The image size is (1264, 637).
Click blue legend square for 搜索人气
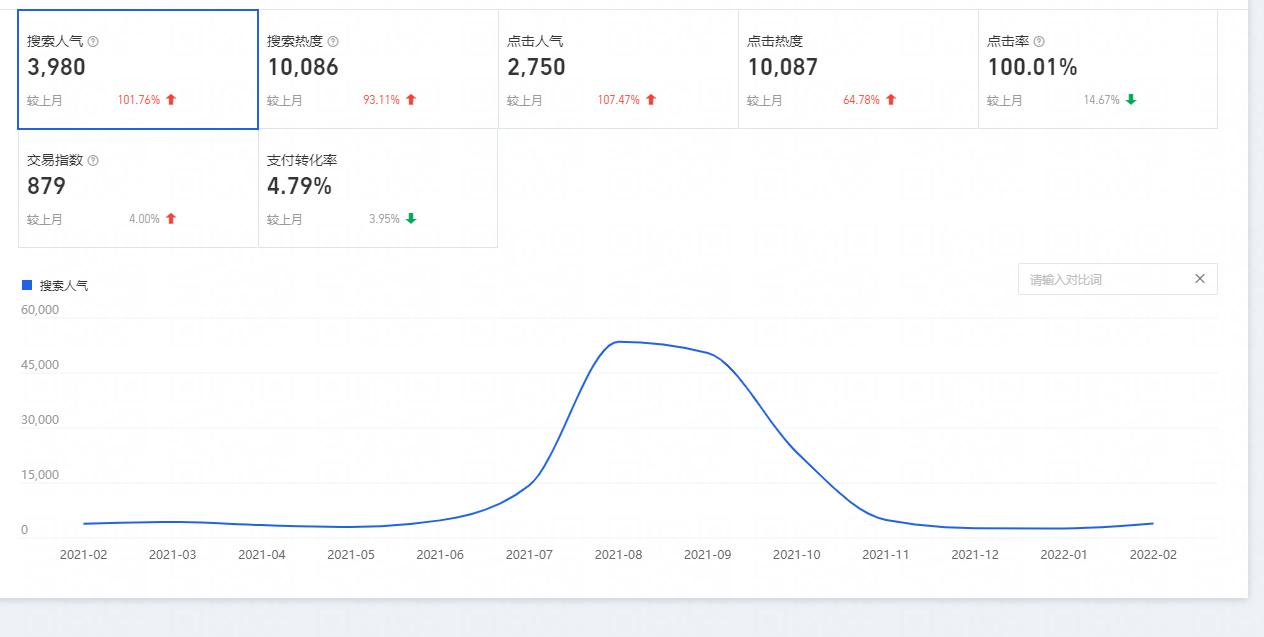(27, 286)
